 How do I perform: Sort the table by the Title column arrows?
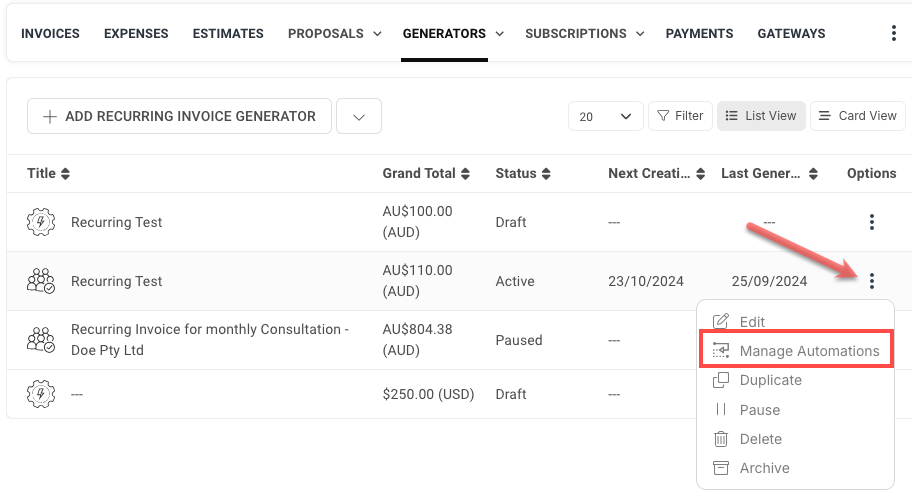tap(65, 173)
